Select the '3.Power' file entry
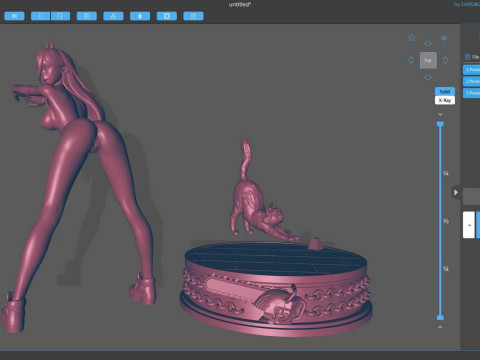 tap(472, 93)
